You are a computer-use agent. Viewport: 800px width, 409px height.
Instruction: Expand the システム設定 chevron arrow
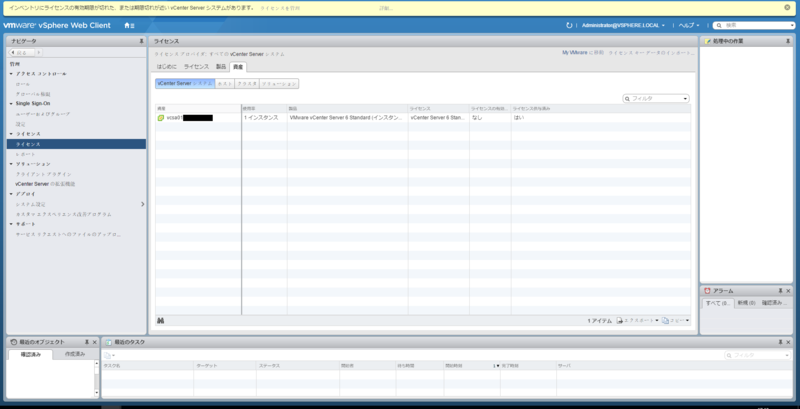(x=142, y=204)
